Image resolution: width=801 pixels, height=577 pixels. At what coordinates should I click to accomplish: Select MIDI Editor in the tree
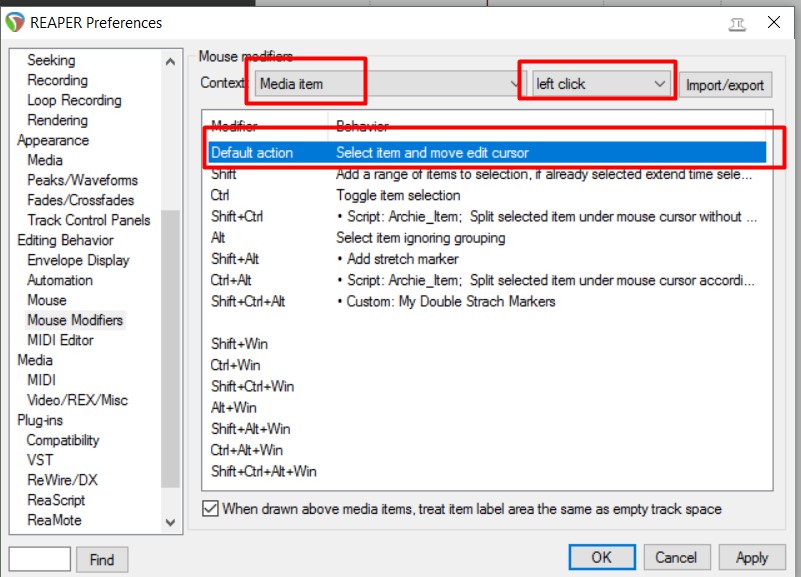60,340
